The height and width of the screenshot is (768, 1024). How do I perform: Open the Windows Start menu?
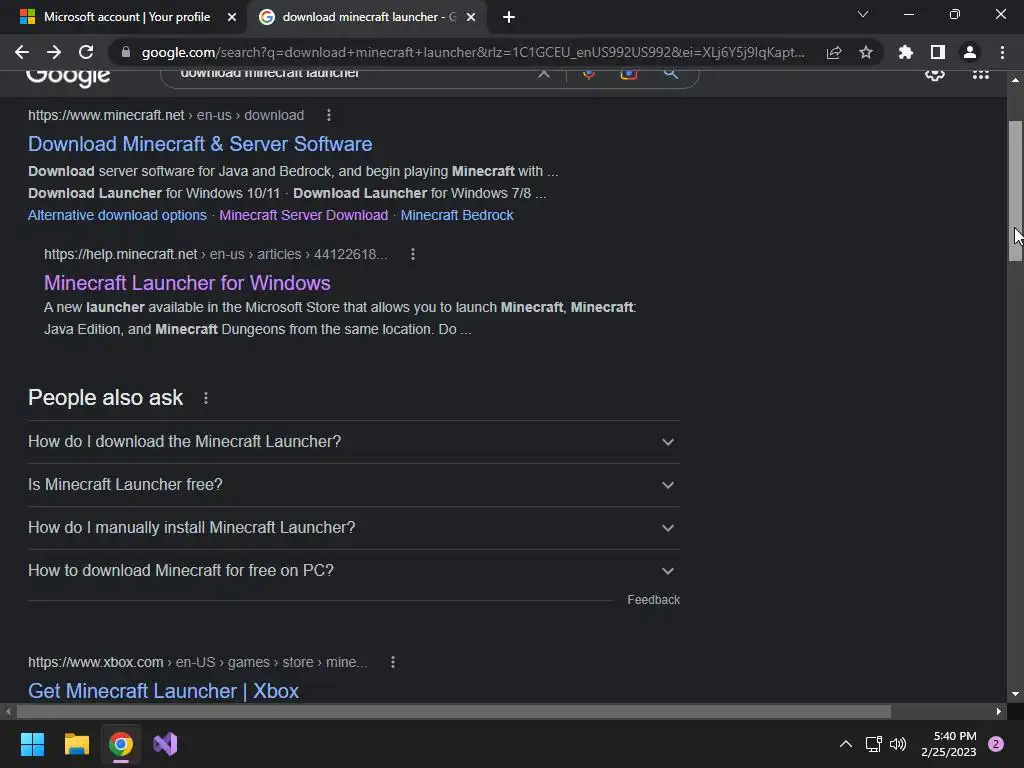click(x=32, y=744)
